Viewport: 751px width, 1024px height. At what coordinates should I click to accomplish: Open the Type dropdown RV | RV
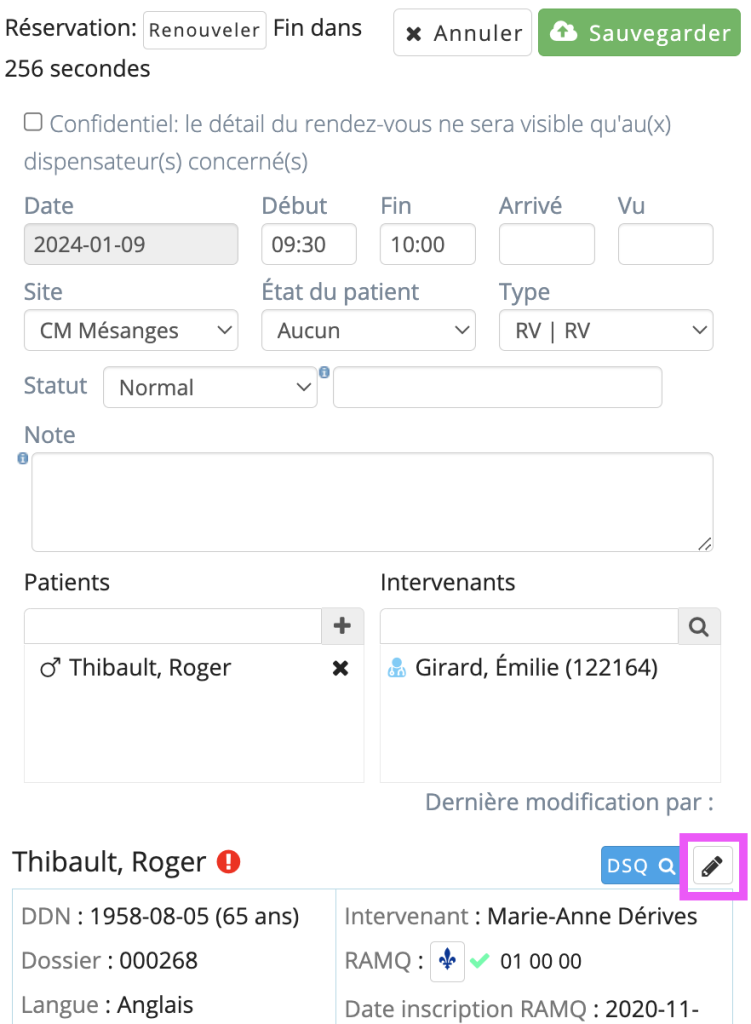[606, 330]
